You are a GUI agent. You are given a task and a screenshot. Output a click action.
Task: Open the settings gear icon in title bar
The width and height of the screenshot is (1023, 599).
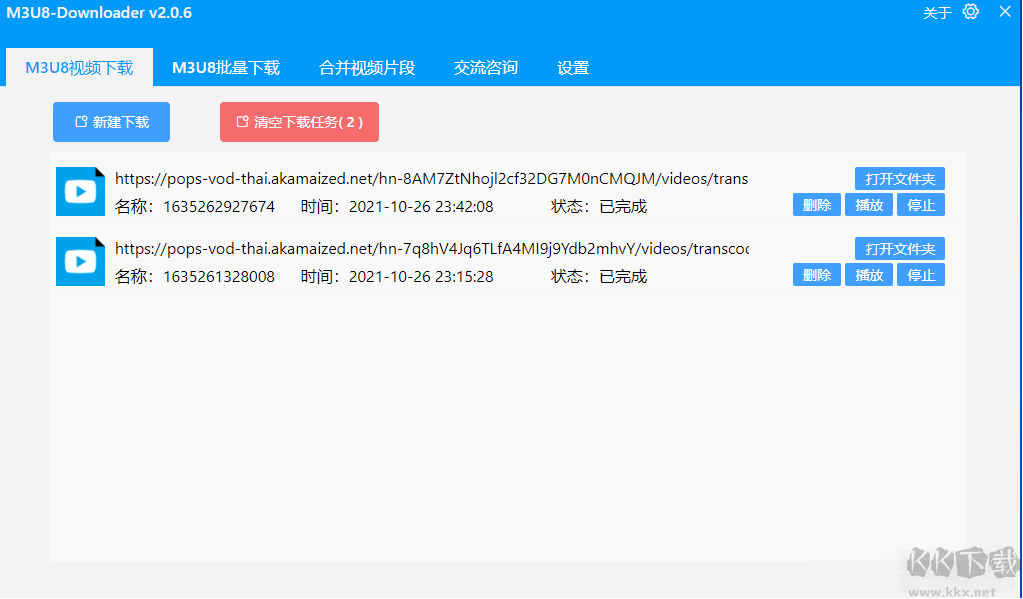pos(967,13)
